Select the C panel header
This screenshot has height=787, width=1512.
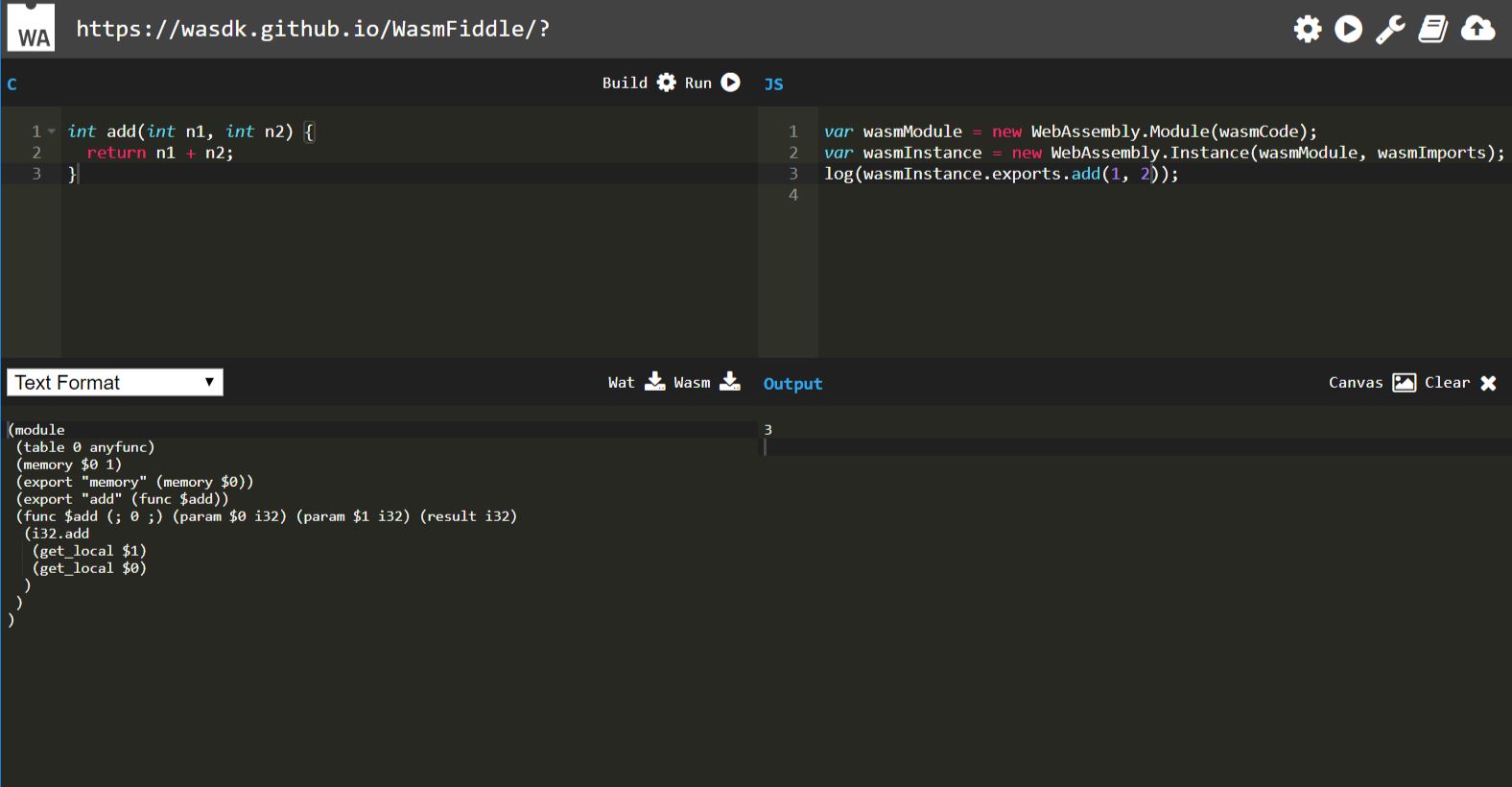(x=12, y=84)
